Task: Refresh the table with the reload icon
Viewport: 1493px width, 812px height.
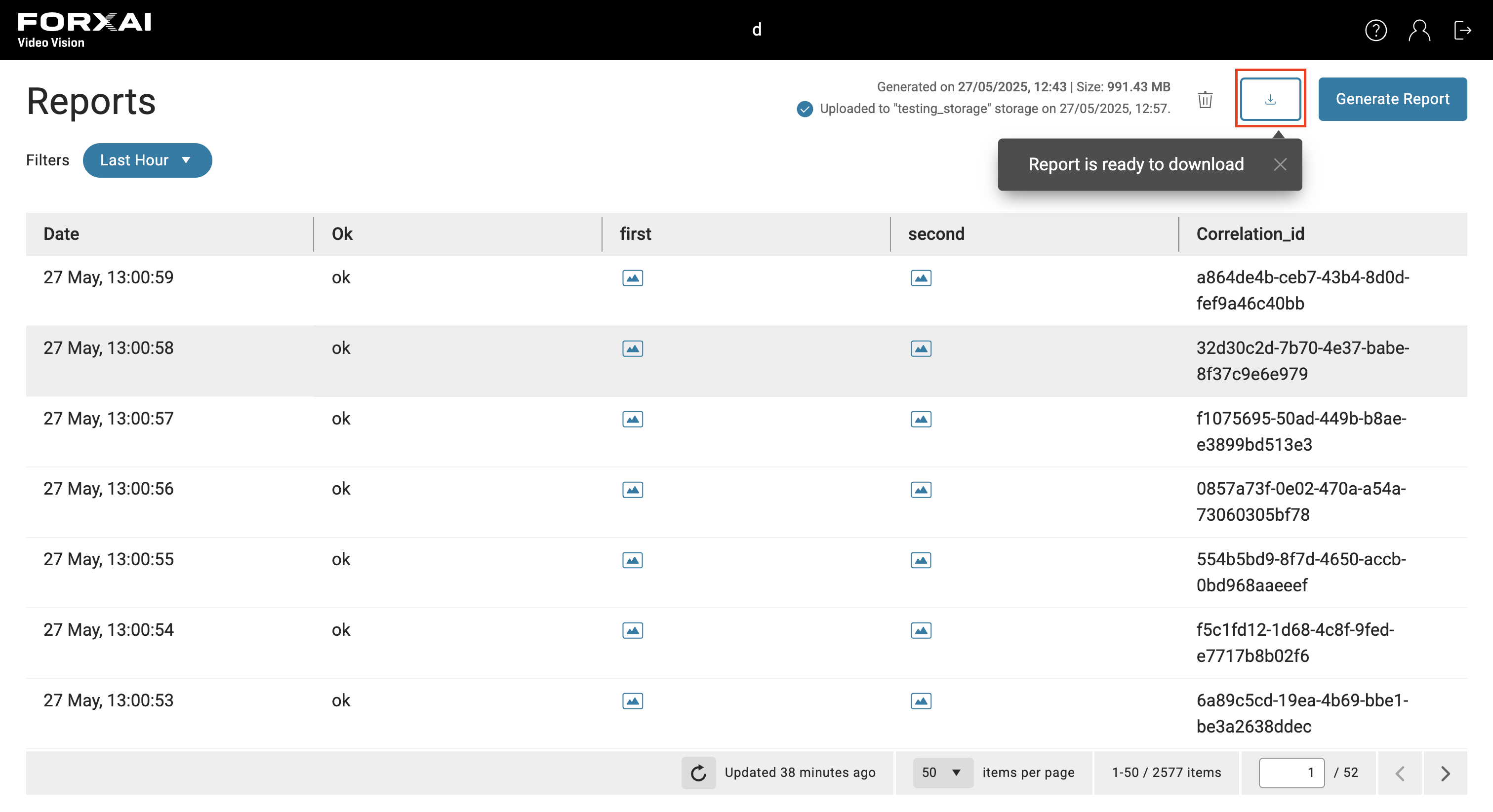Action: tap(698, 773)
